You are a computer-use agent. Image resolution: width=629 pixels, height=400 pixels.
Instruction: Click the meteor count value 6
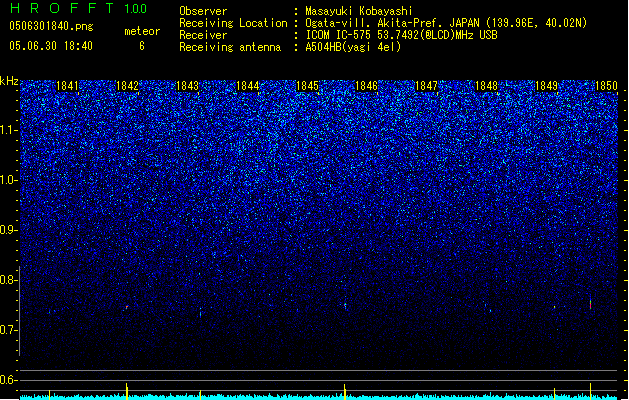pyautogui.click(x=142, y=46)
